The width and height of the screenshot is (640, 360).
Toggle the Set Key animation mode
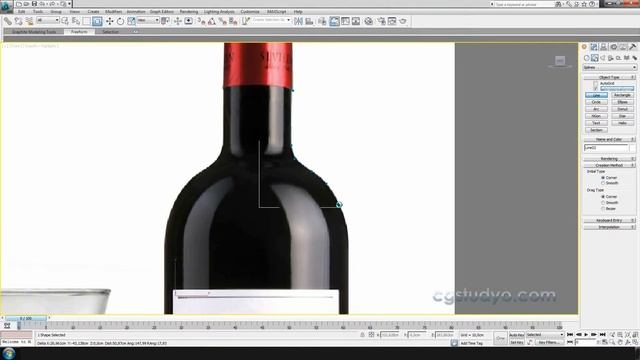(x=516, y=342)
